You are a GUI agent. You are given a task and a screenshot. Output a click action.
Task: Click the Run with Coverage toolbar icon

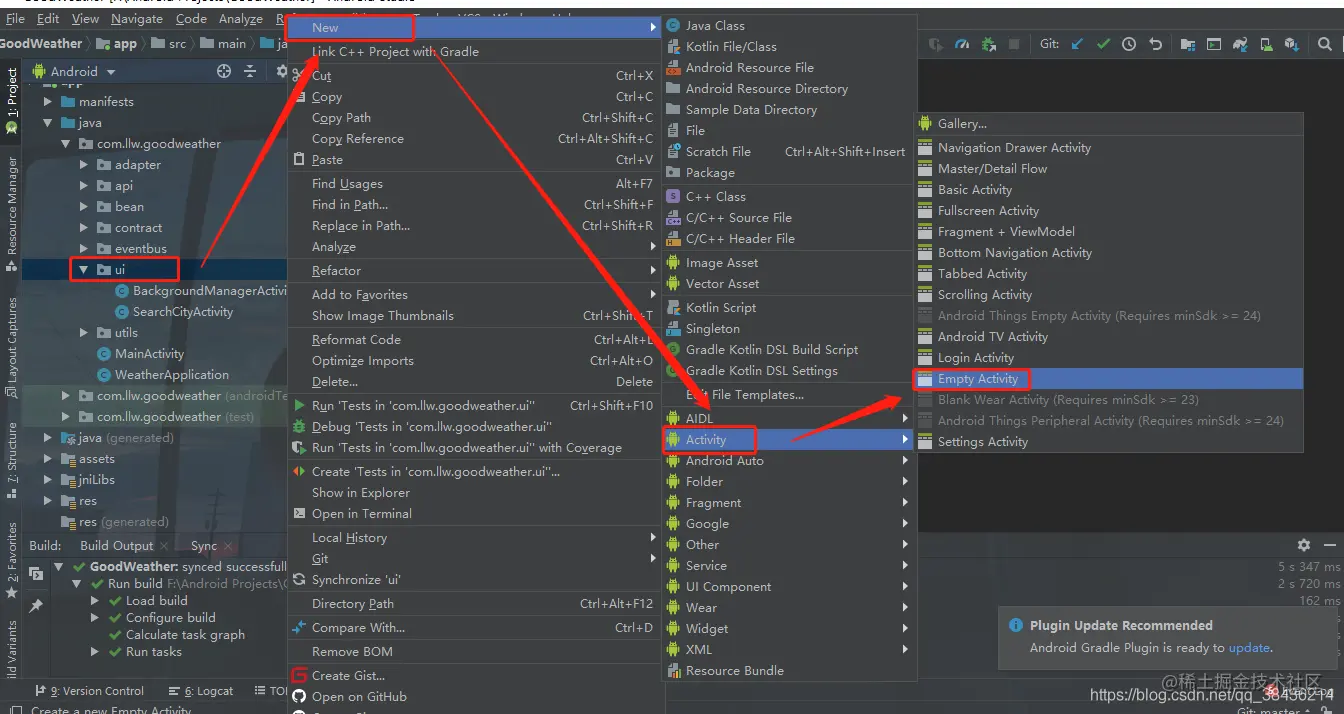(x=936, y=44)
